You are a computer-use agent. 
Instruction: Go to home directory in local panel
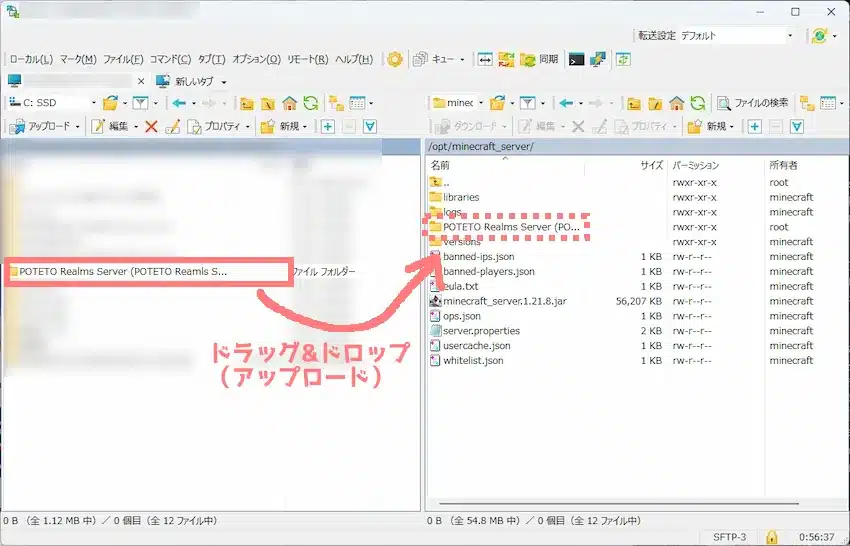click(x=290, y=103)
